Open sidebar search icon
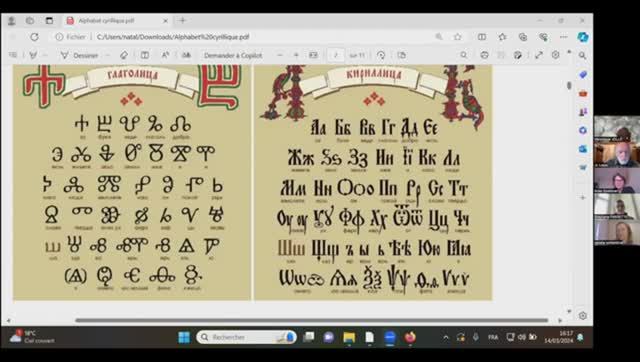Screen dimensions: 640x362 point(582,56)
